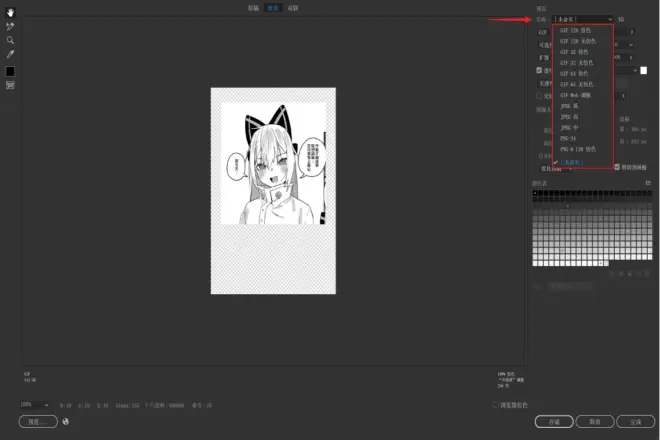Toggle the transparency checkbox

point(539,70)
